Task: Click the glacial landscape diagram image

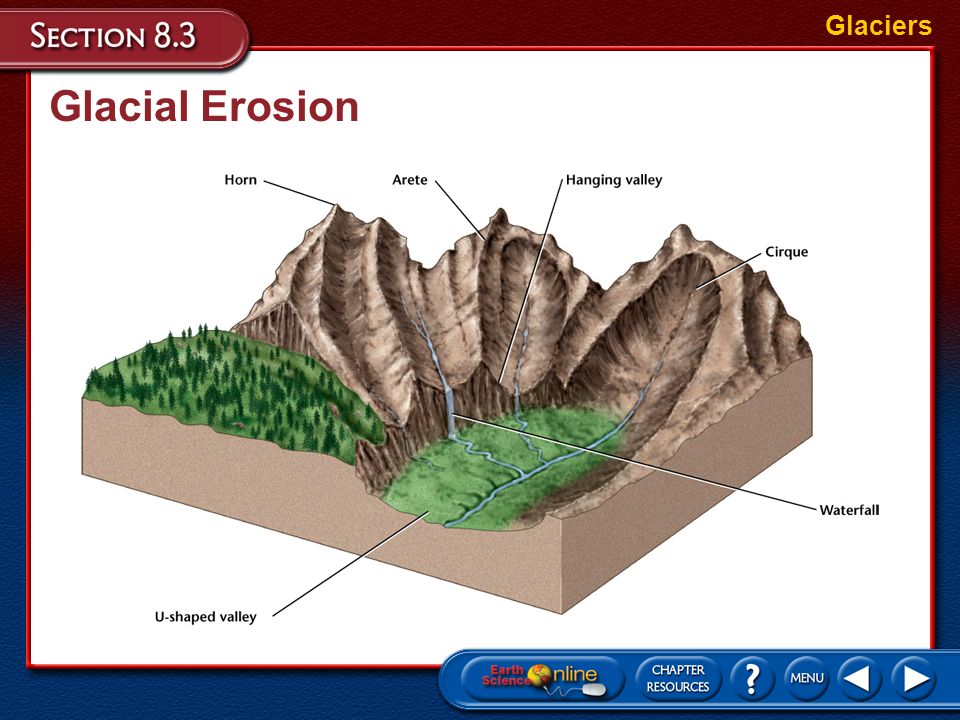Action: click(x=448, y=409)
